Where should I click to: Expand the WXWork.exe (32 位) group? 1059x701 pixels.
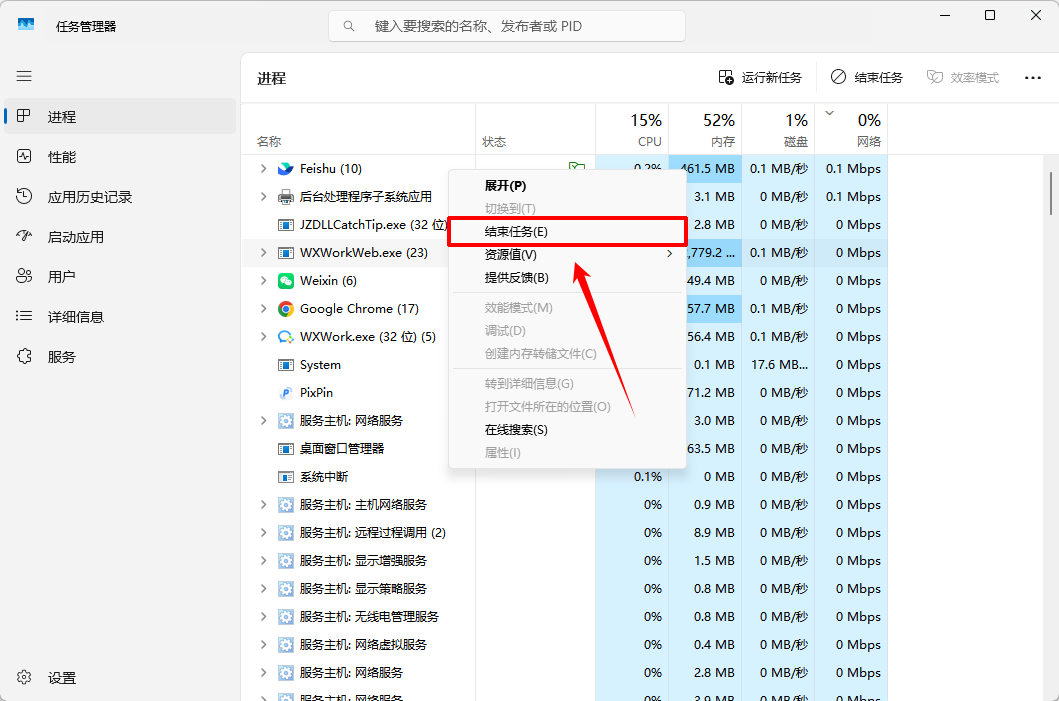(263, 337)
